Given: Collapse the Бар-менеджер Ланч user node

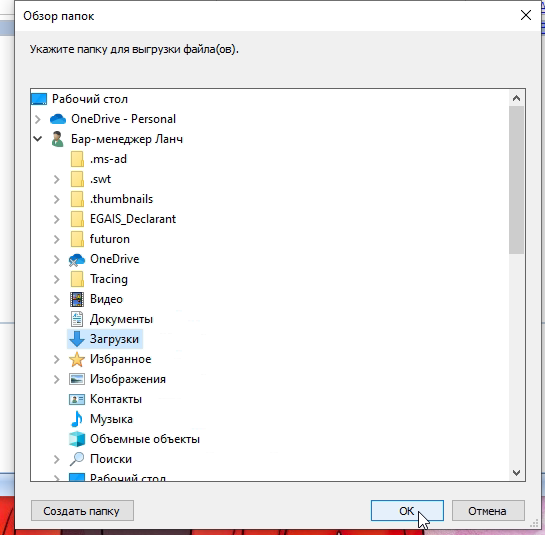Looking at the screenshot, I should click(38, 139).
